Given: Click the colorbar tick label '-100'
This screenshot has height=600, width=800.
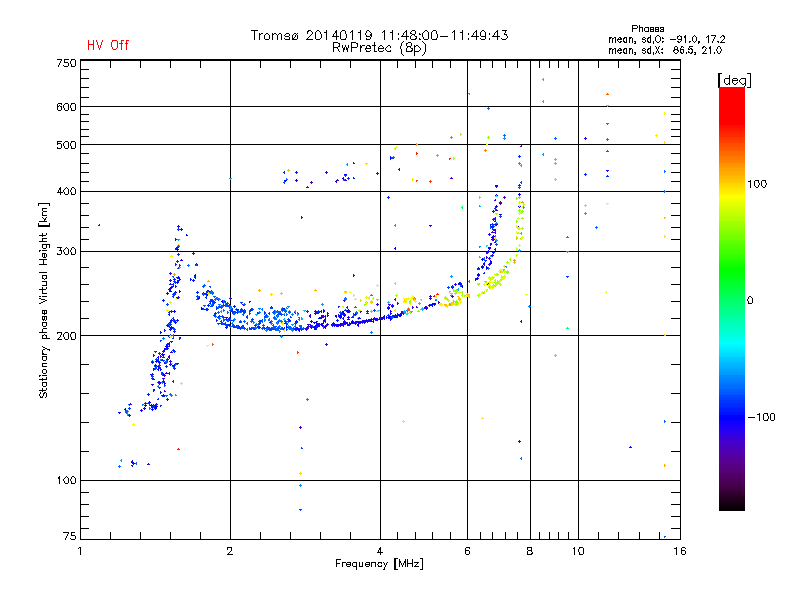Looking at the screenshot, I should pyautogui.click(x=761, y=417).
